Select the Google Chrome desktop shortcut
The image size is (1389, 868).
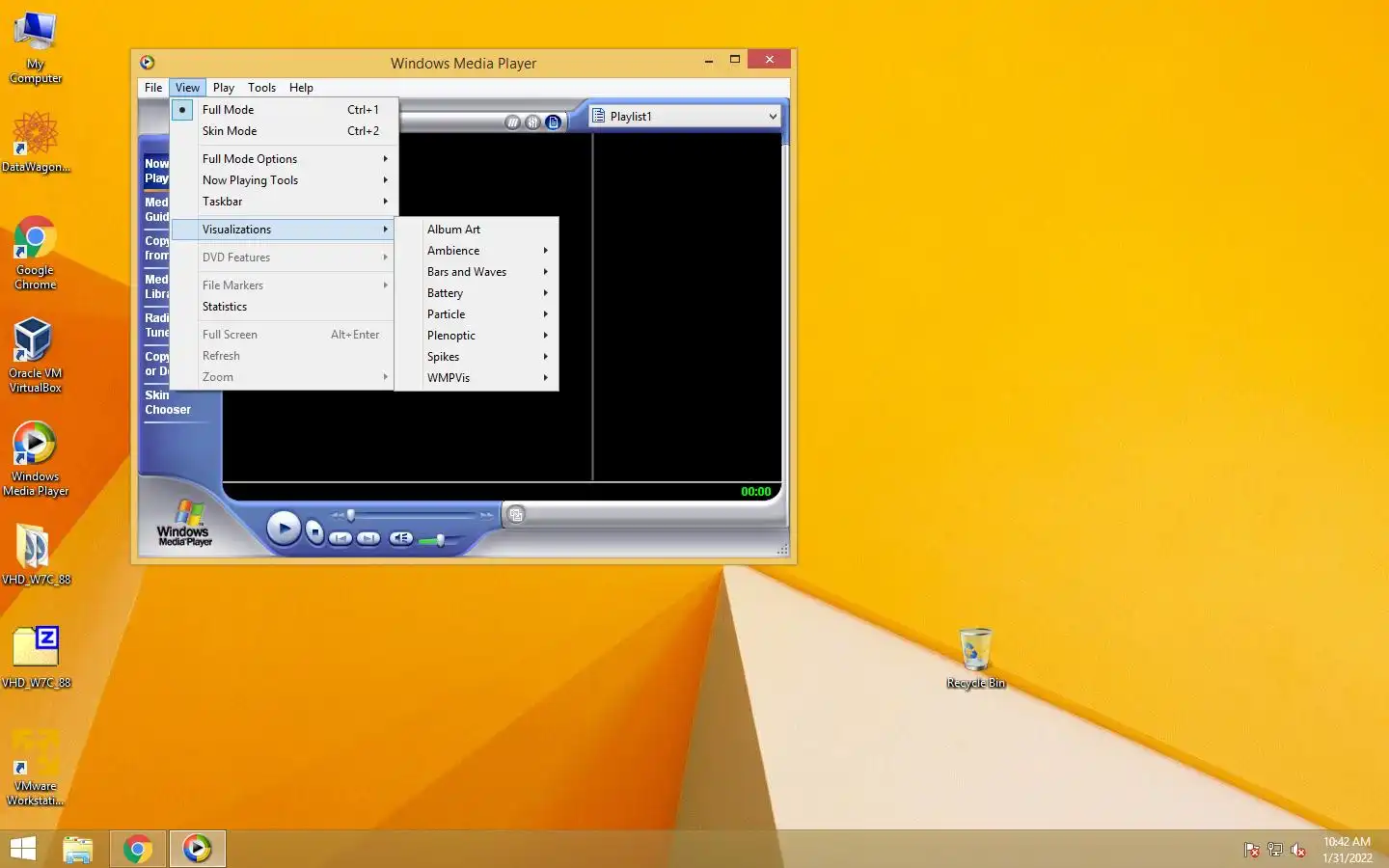pyautogui.click(x=36, y=253)
